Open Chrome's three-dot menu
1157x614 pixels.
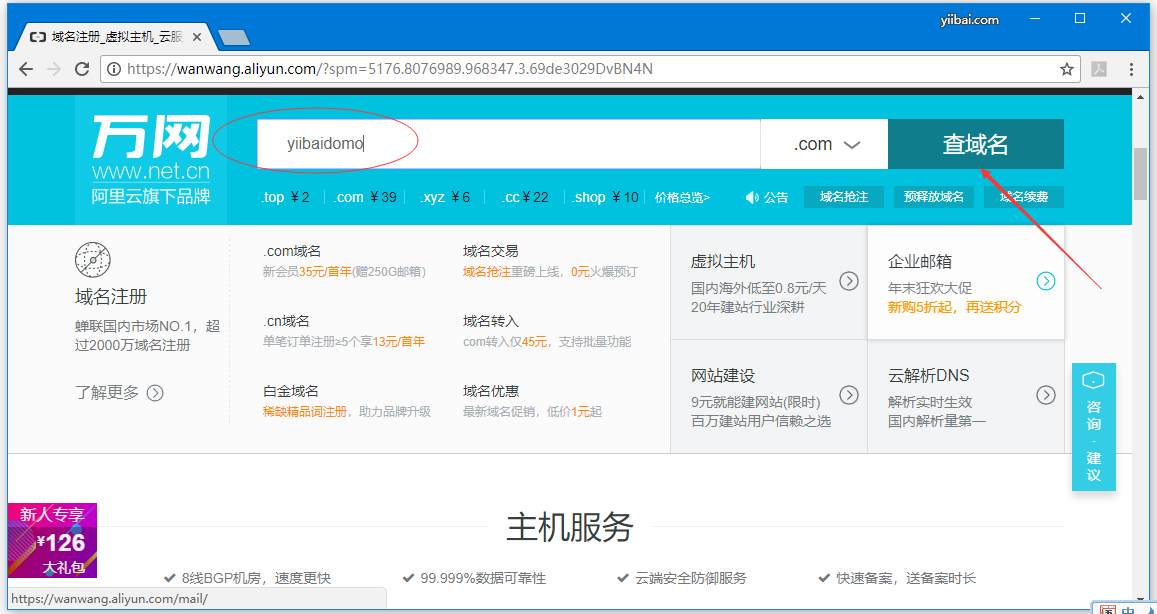pos(1131,69)
